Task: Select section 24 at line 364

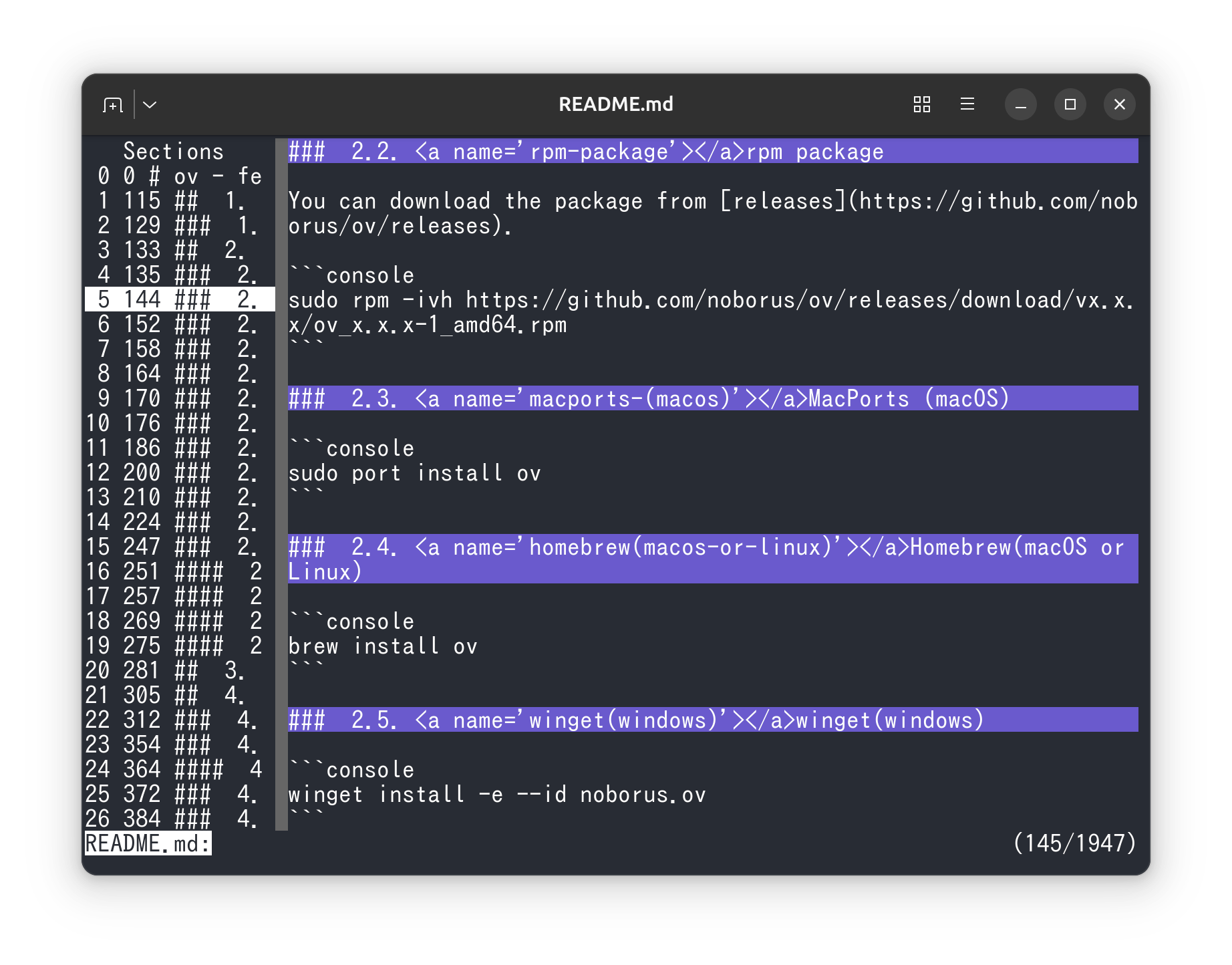Action: click(x=180, y=769)
